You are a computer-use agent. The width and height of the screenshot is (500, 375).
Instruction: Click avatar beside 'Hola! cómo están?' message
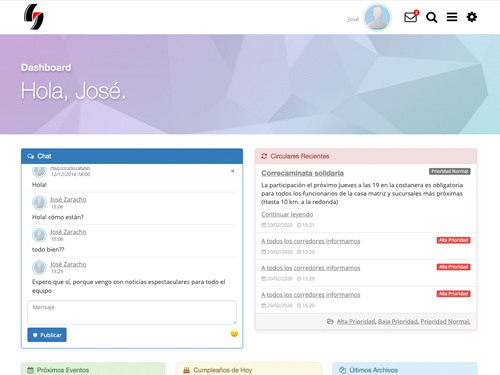[39, 202]
